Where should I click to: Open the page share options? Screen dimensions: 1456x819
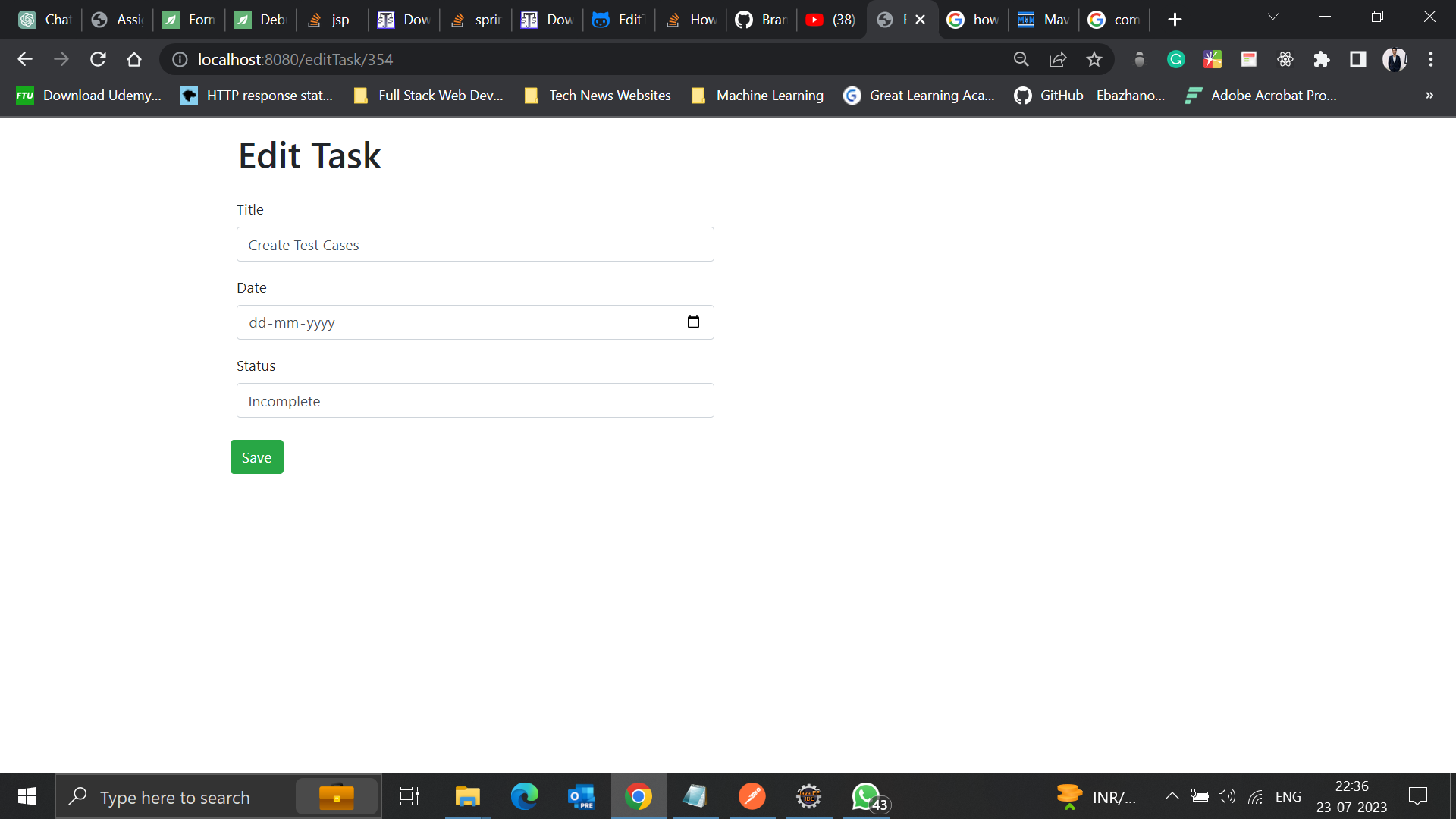[1058, 59]
